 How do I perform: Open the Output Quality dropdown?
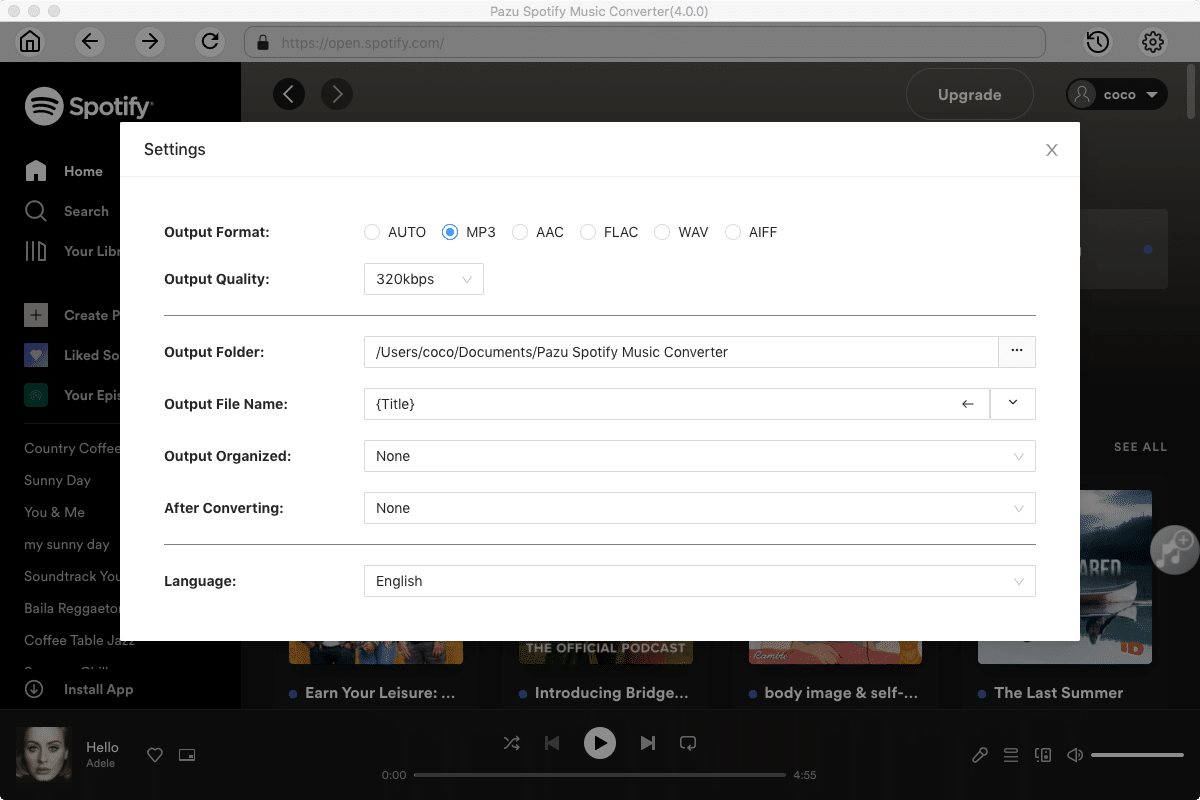423,279
